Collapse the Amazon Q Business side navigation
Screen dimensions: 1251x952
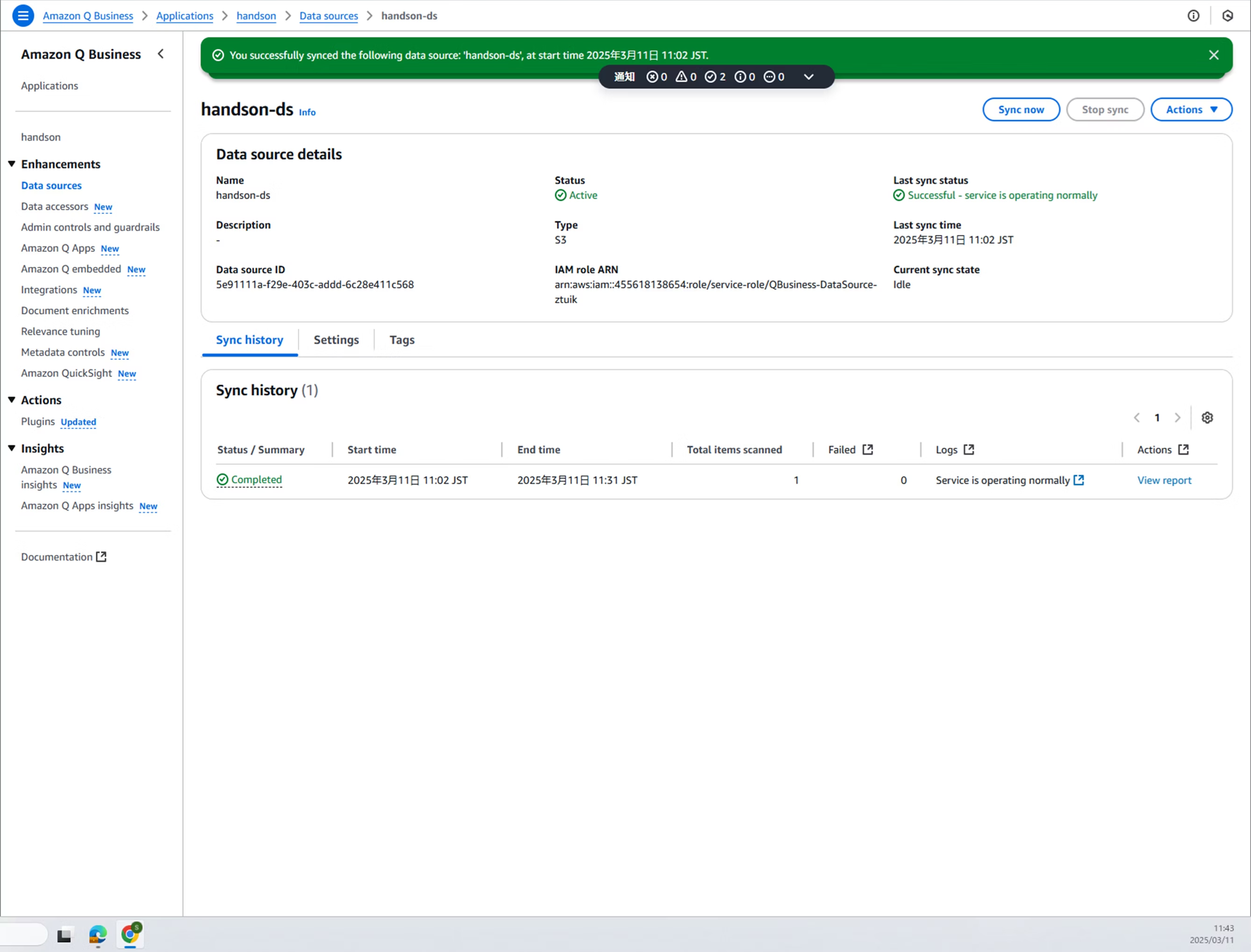pyautogui.click(x=161, y=54)
